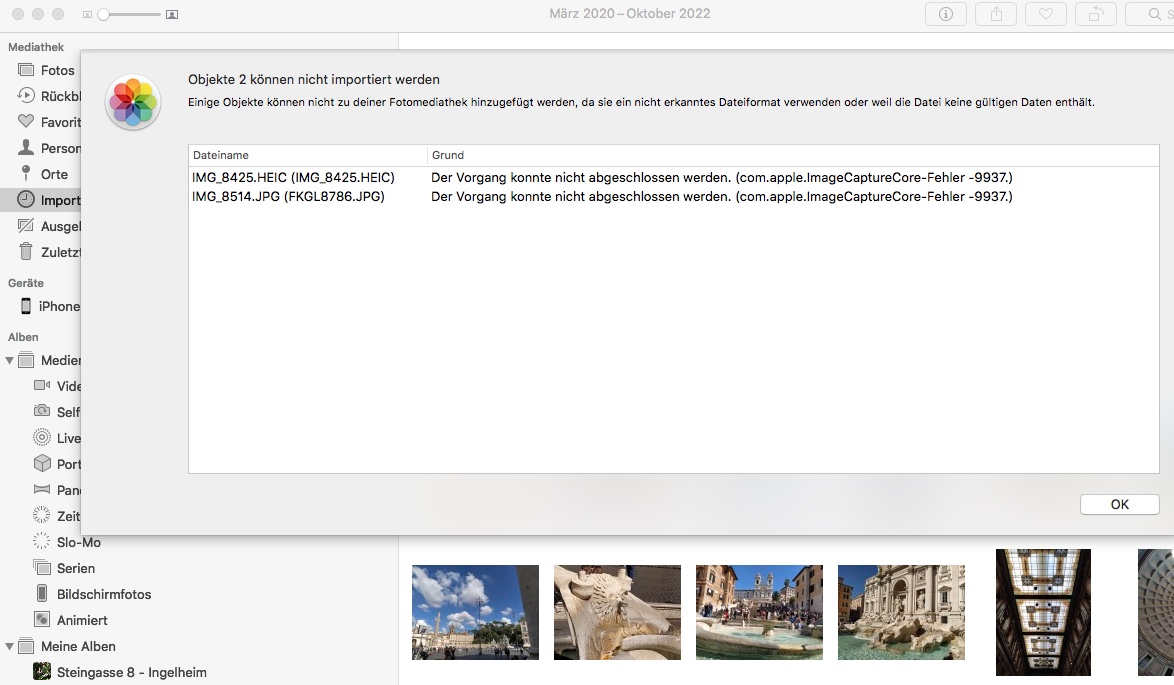Open the Trevi fountain photo thumbnail
Screen dimensions: 1174x685
901,612
